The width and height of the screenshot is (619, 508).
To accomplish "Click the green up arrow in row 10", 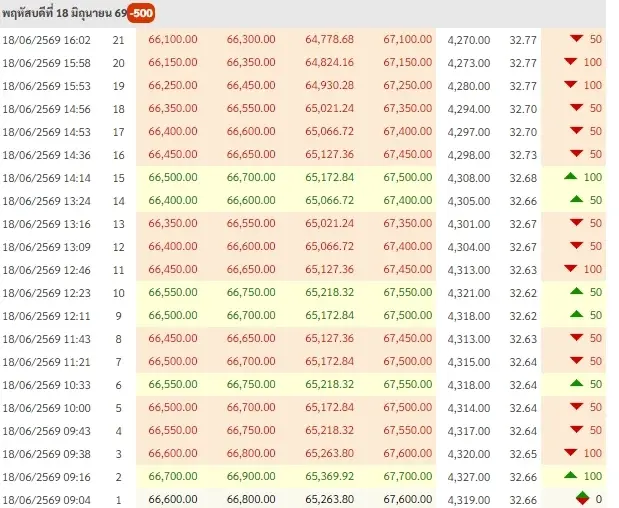I will point(576,291).
